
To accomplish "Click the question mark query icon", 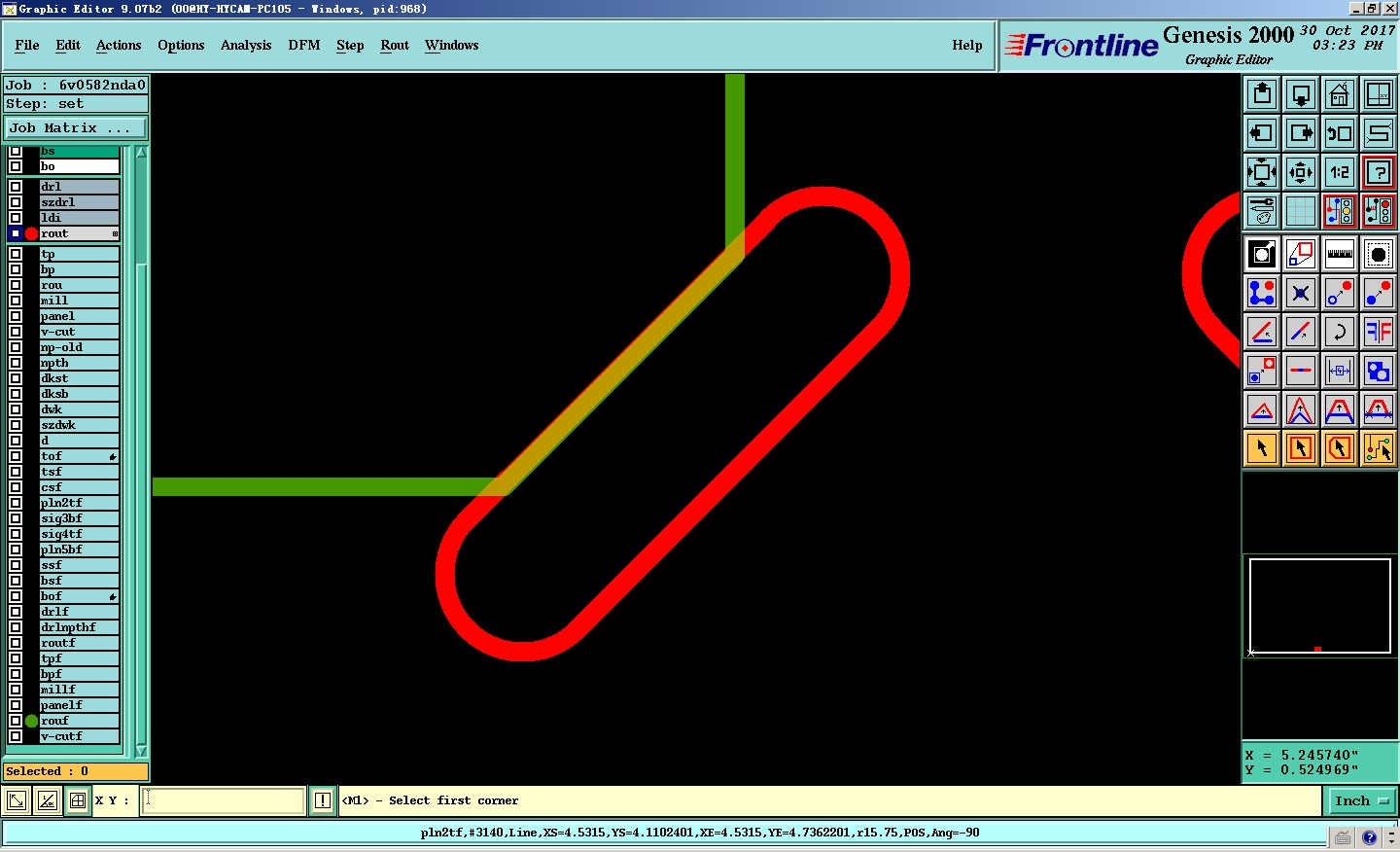I will click(x=1379, y=172).
